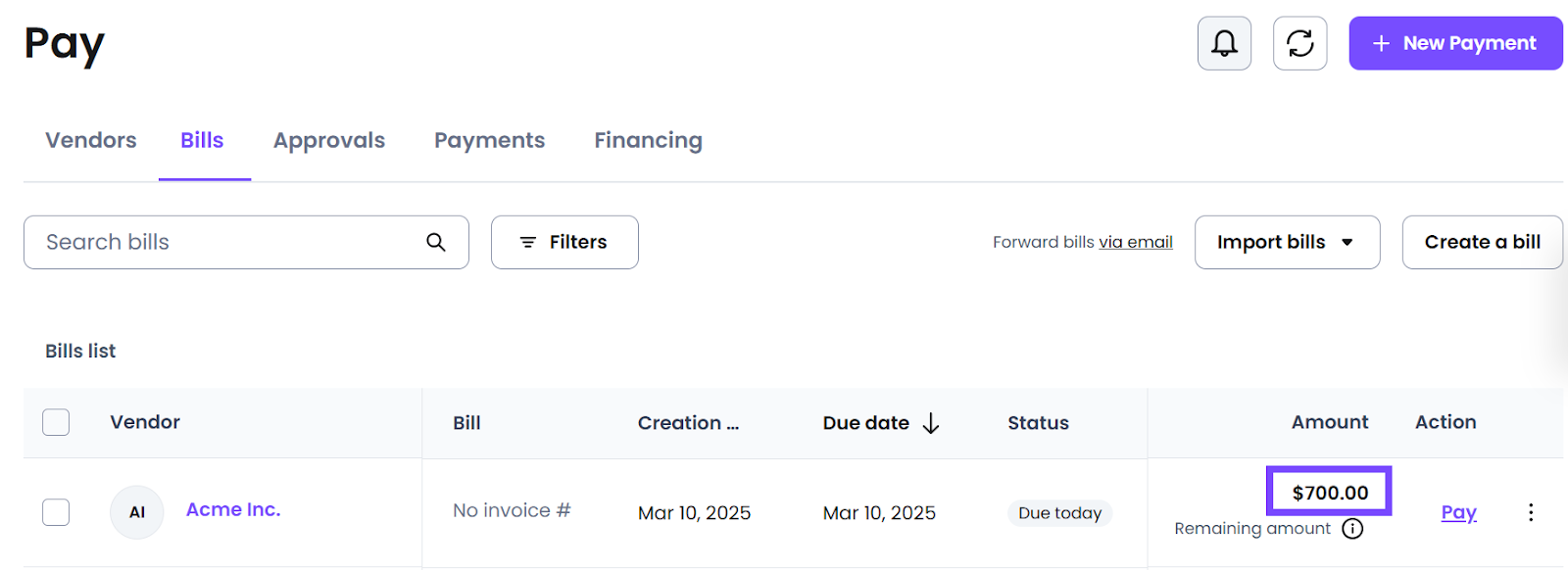Viewport: 1568px width, 570px height.
Task: Check the Acme Inc. row checkbox
Action: tap(56, 512)
